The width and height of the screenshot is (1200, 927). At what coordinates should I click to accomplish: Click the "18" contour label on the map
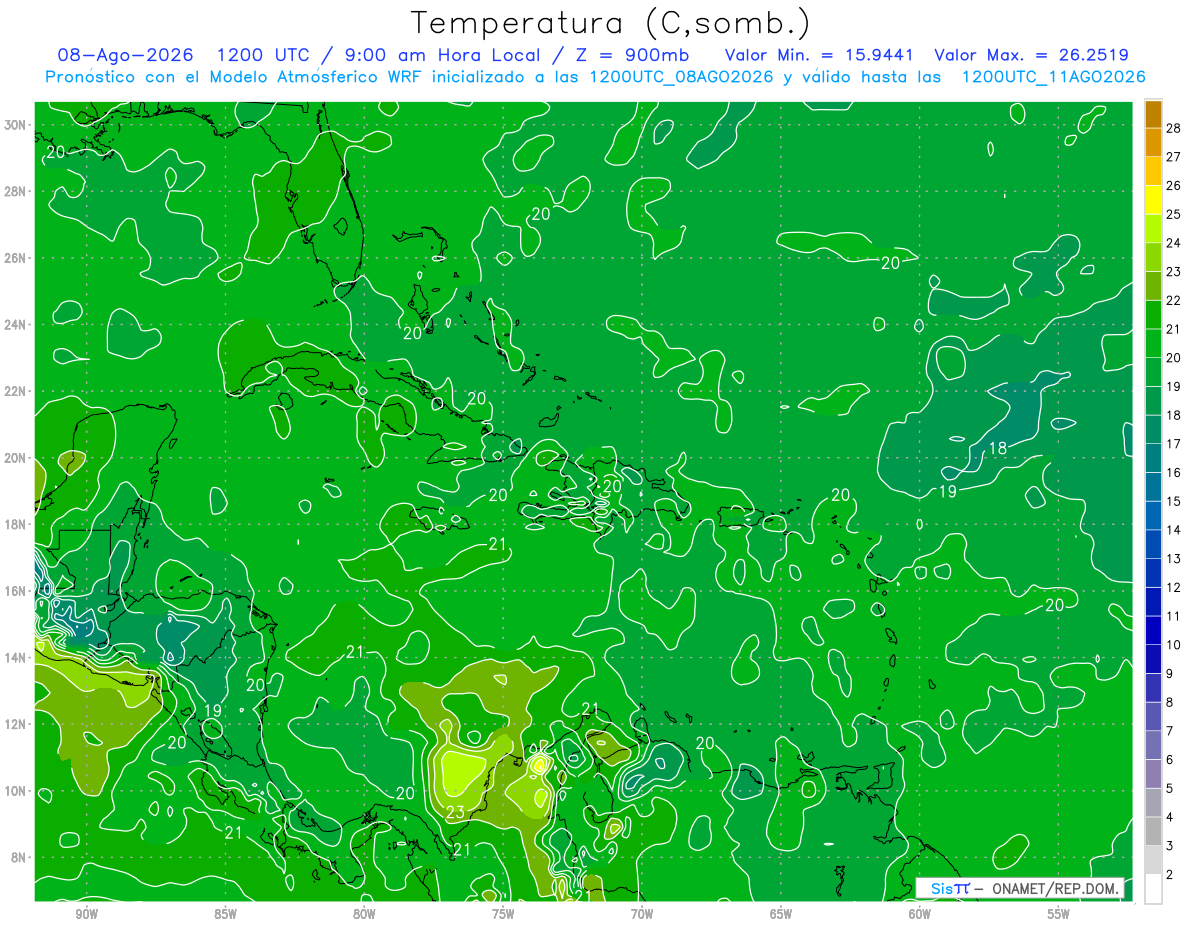997,449
